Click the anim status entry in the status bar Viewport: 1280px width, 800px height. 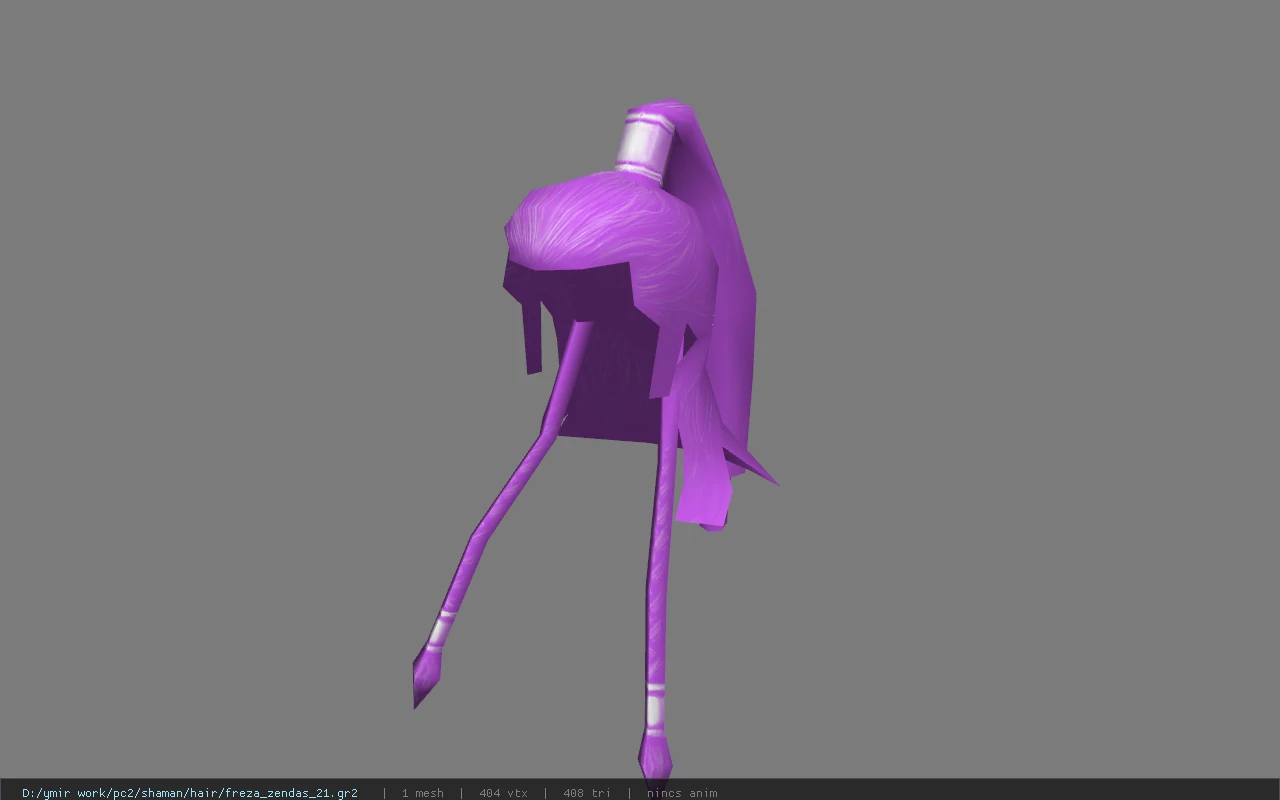tap(682, 793)
